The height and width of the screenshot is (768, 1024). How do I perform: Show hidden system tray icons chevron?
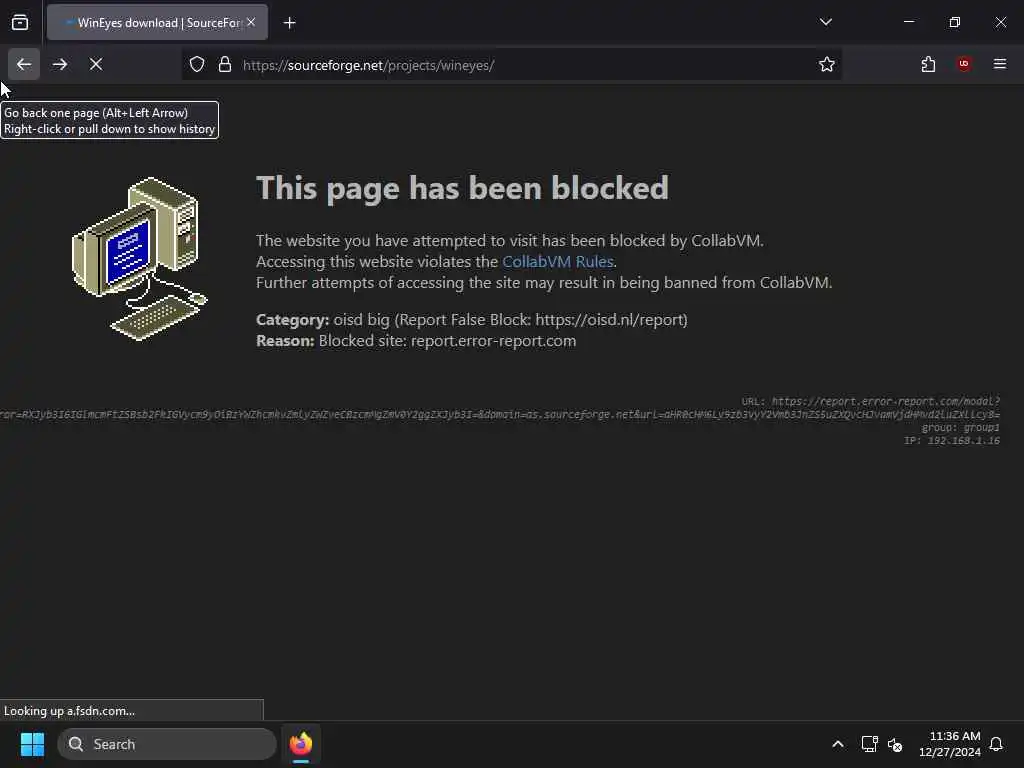click(838, 744)
